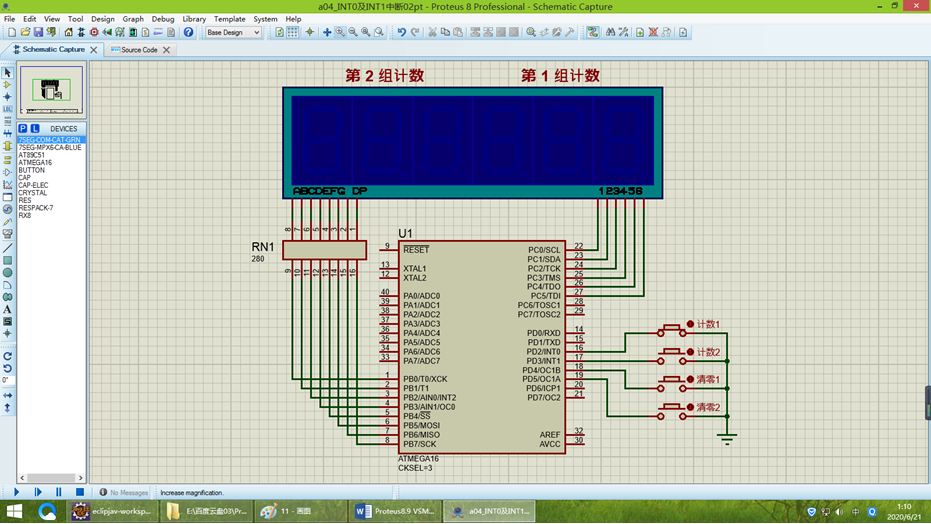Center the view at cursor icon
Image resolution: width=931 pixels, height=524 pixels.
coord(327,33)
